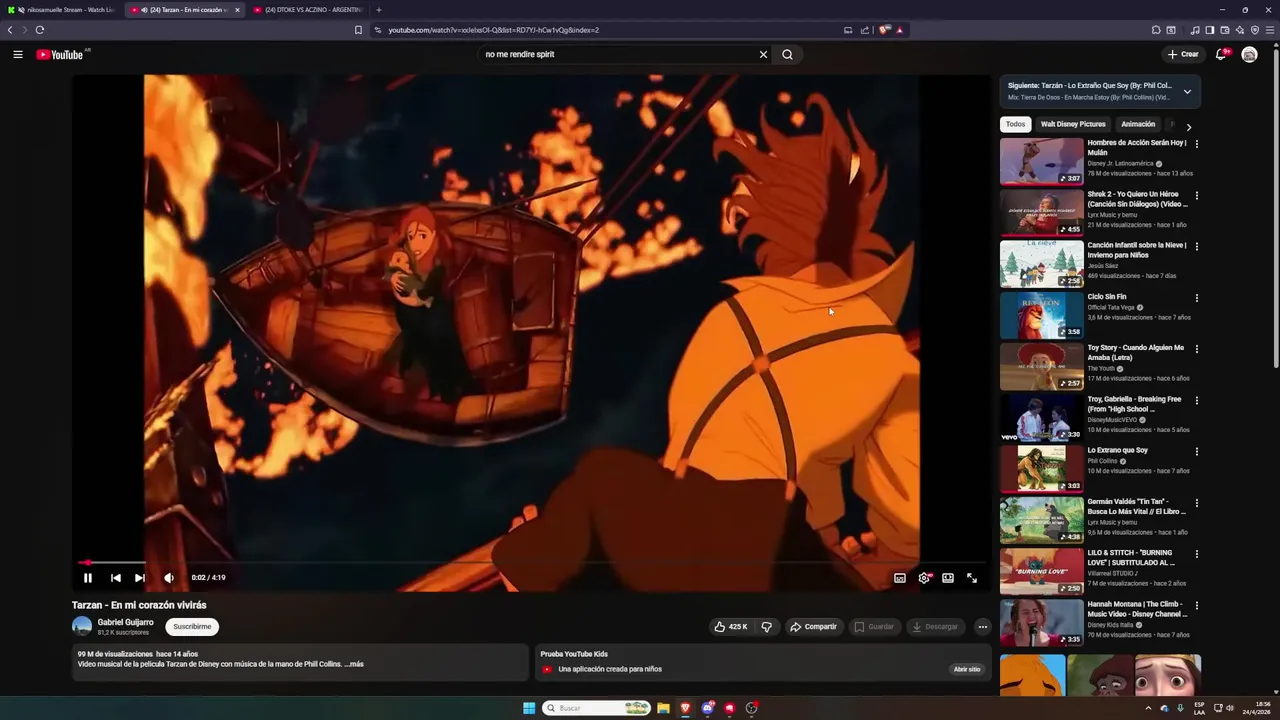Mute the video volume

(169, 578)
